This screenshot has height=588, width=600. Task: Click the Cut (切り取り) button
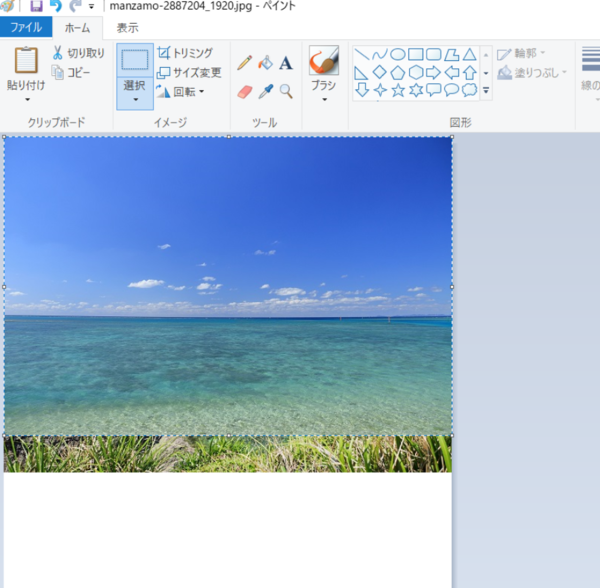coord(78,53)
